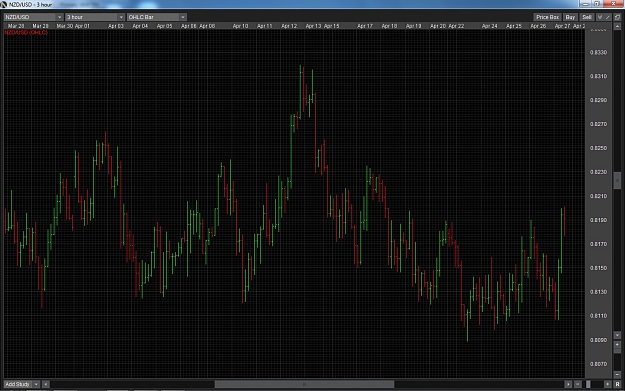
Task: Click the NZD/USD (OHLC) series label
Action: point(26,33)
